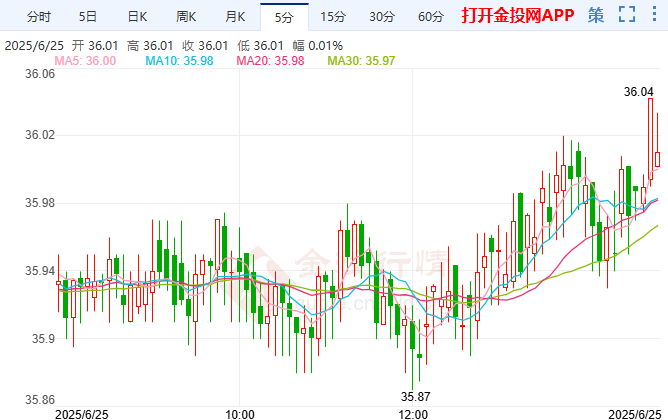
Task: Click the 12:00 time axis label
Action: tap(413, 413)
